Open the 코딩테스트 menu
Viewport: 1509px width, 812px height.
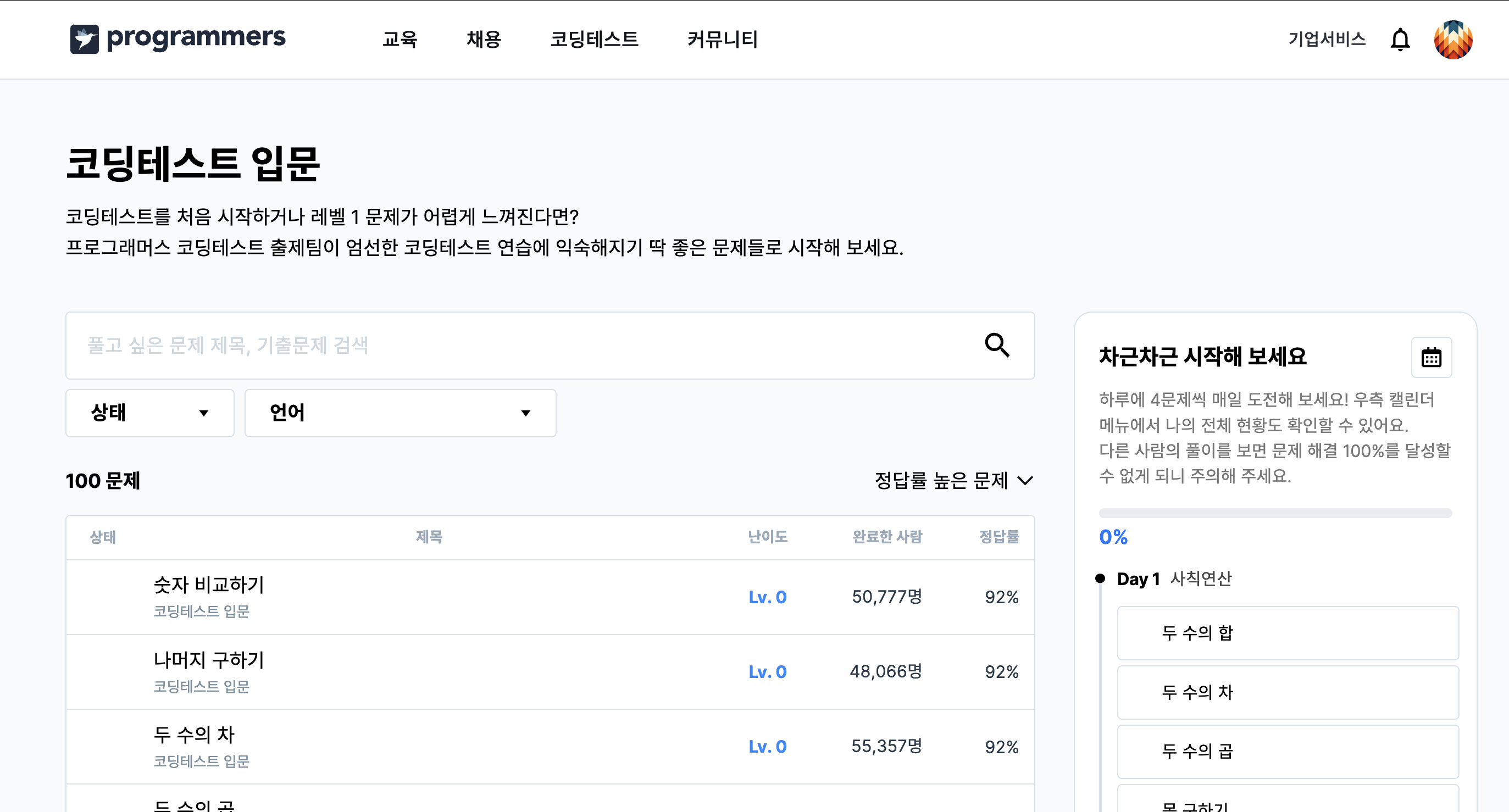594,39
